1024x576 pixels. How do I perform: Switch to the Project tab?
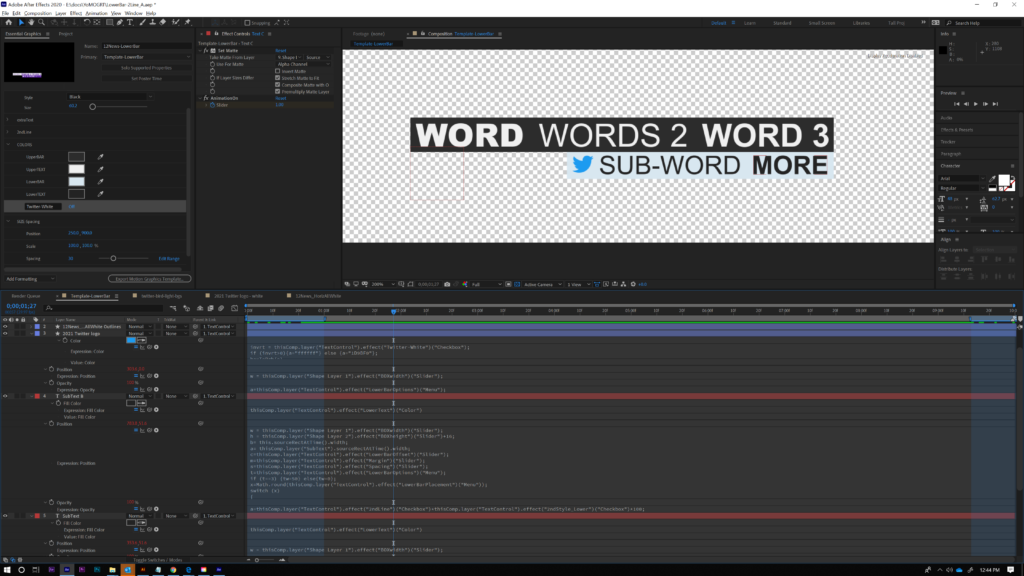(x=65, y=33)
